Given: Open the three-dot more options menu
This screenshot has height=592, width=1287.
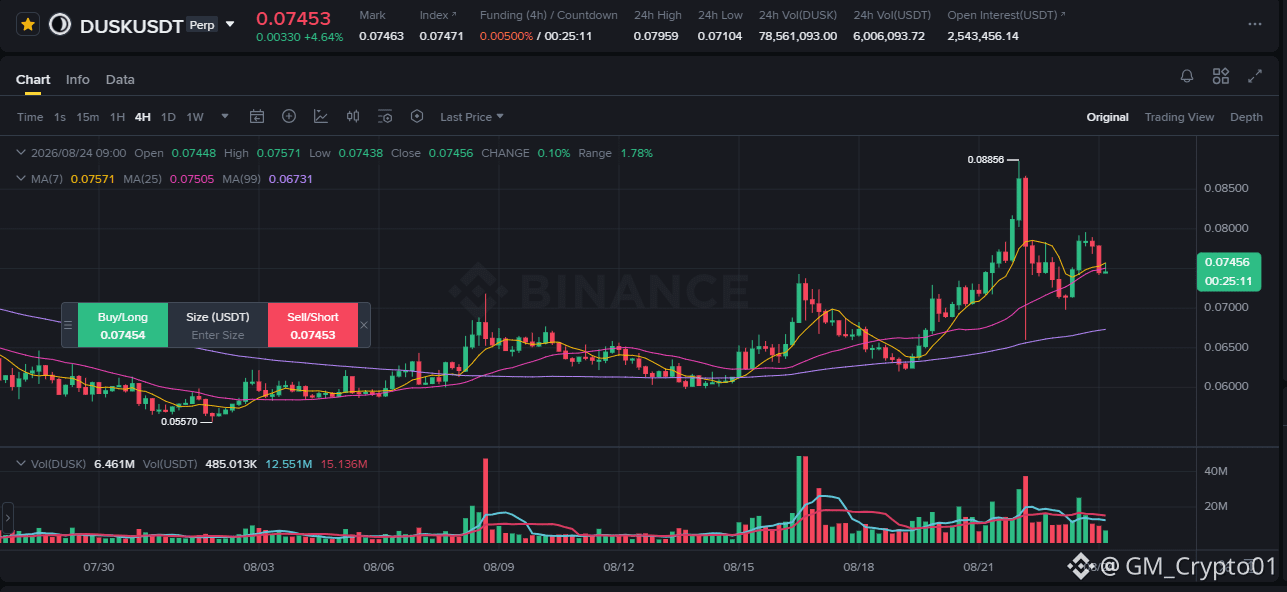Looking at the screenshot, I should (1255, 24).
